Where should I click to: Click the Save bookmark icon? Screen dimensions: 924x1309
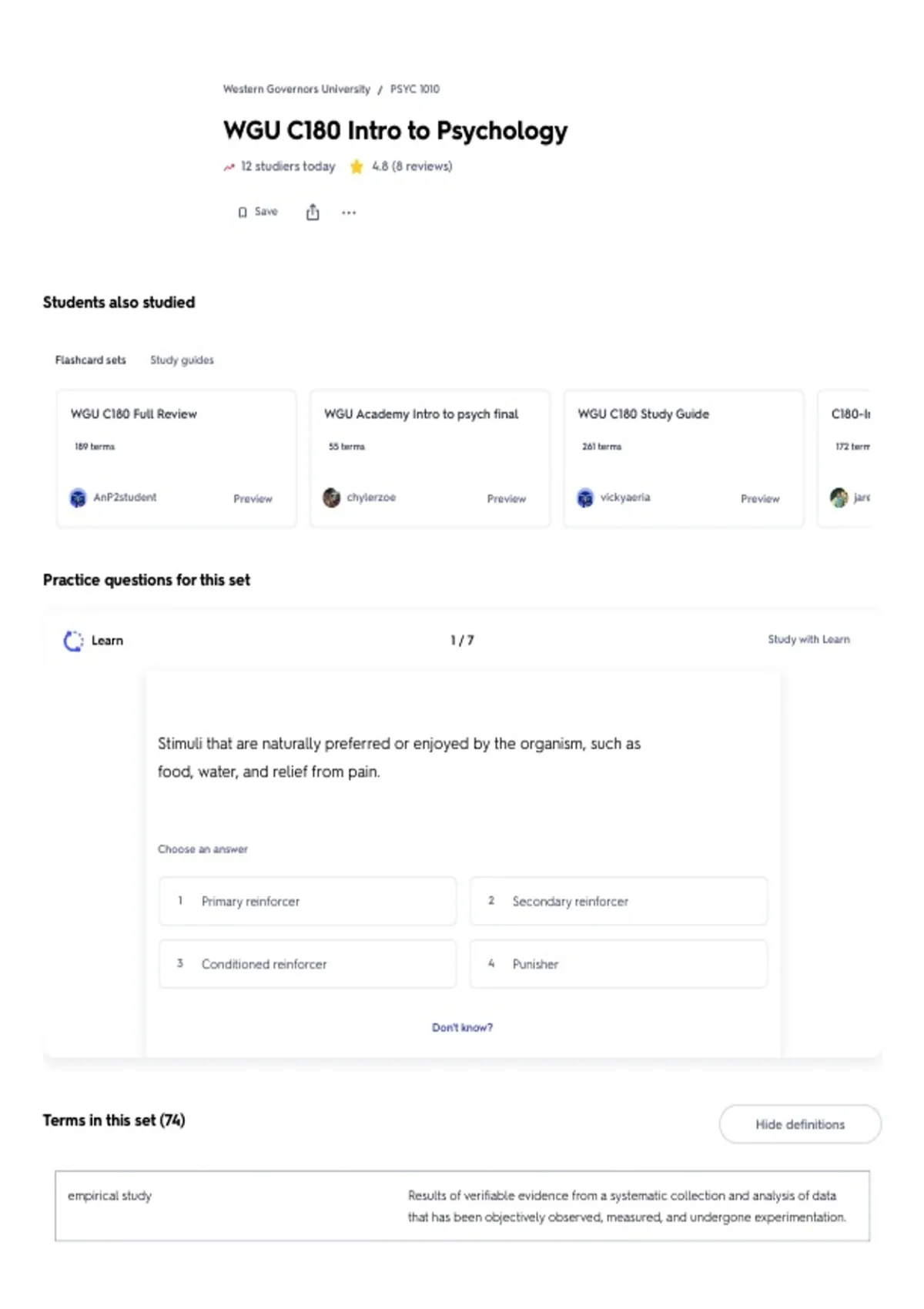[x=243, y=213]
